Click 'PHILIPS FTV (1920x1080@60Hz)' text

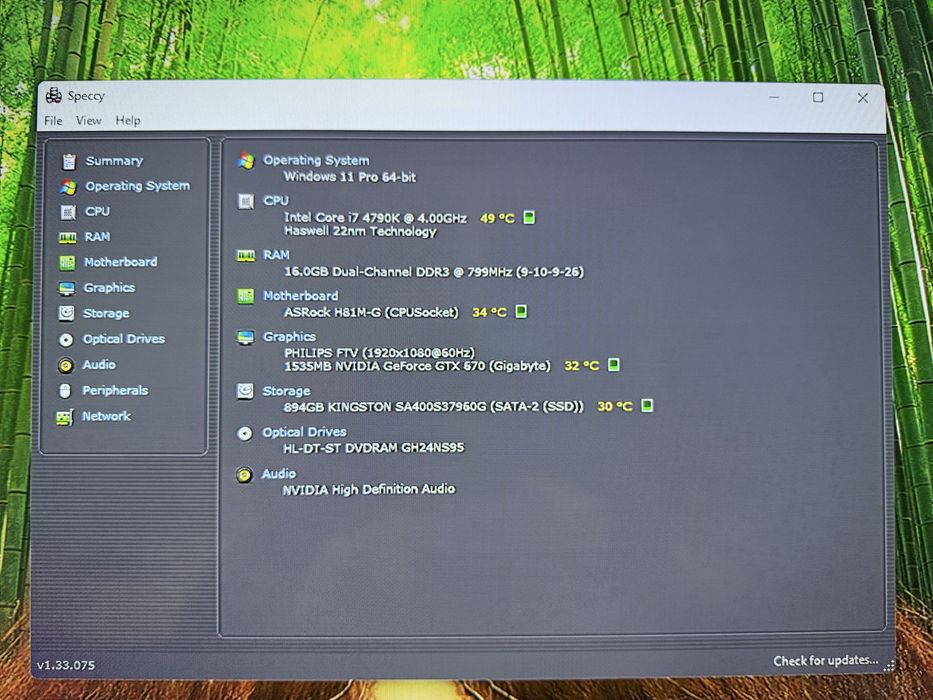click(x=379, y=353)
